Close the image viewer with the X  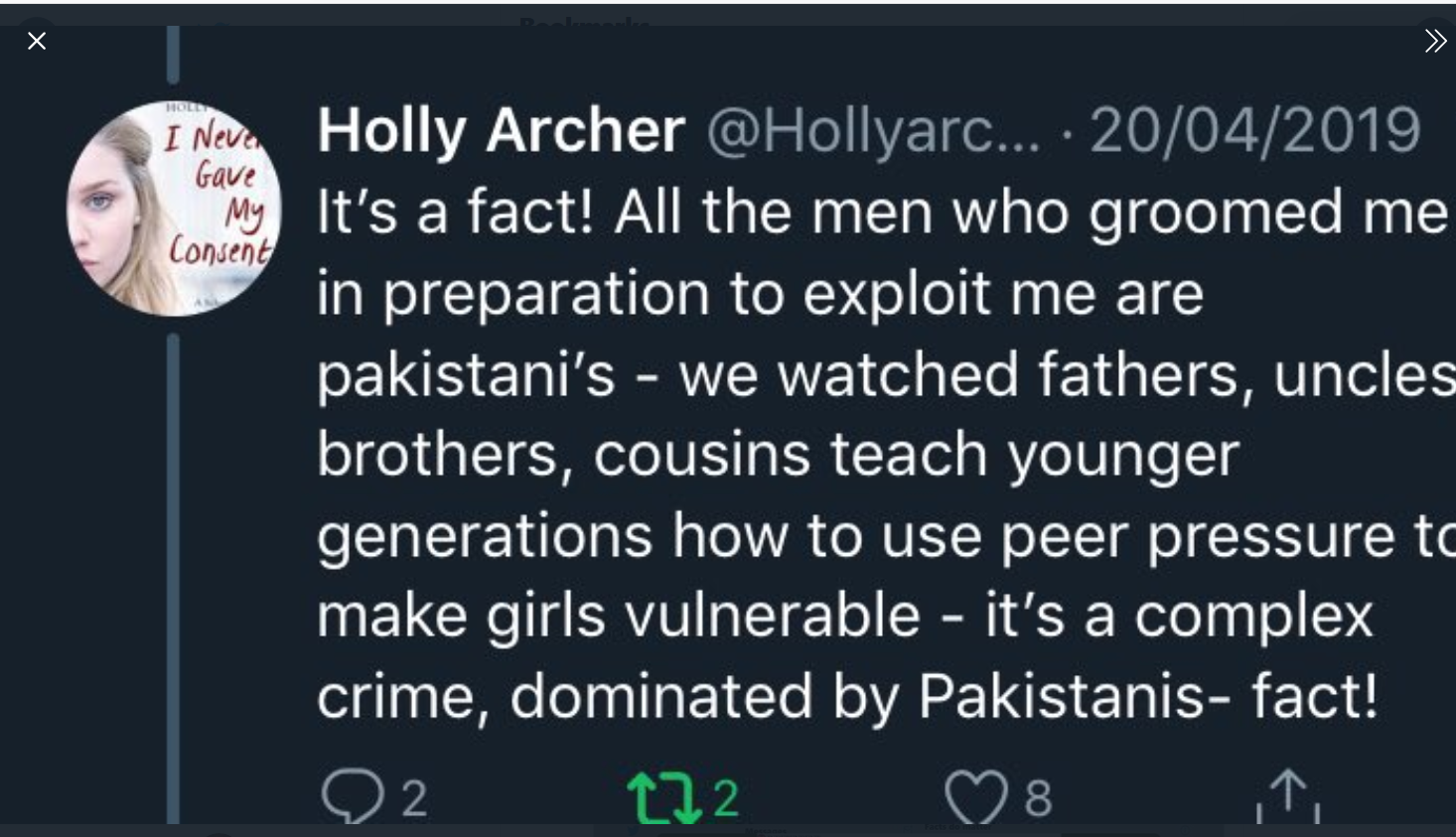(37, 41)
